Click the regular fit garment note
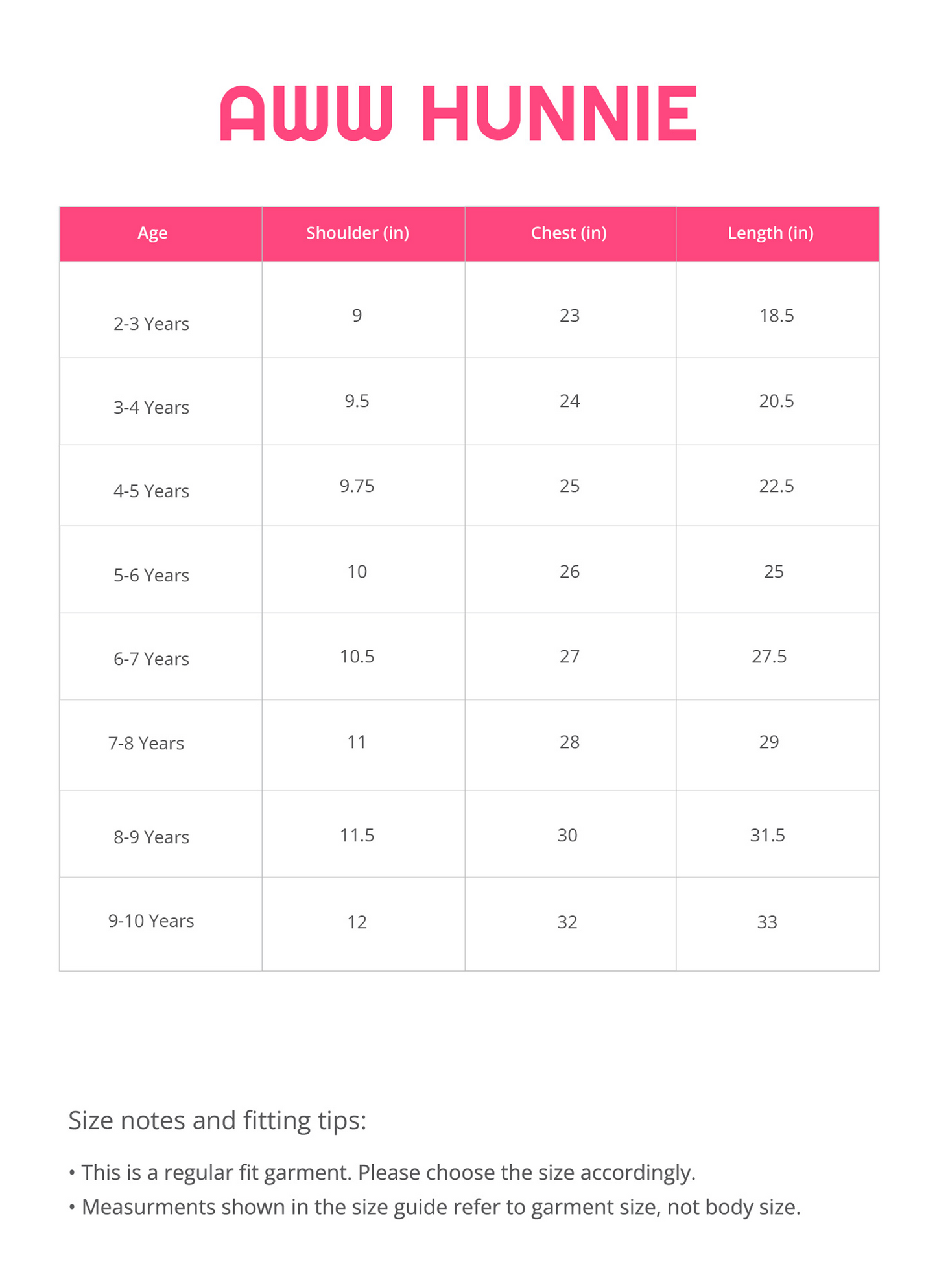The height and width of the screenshot is (1288, 937). (382, 1173)
